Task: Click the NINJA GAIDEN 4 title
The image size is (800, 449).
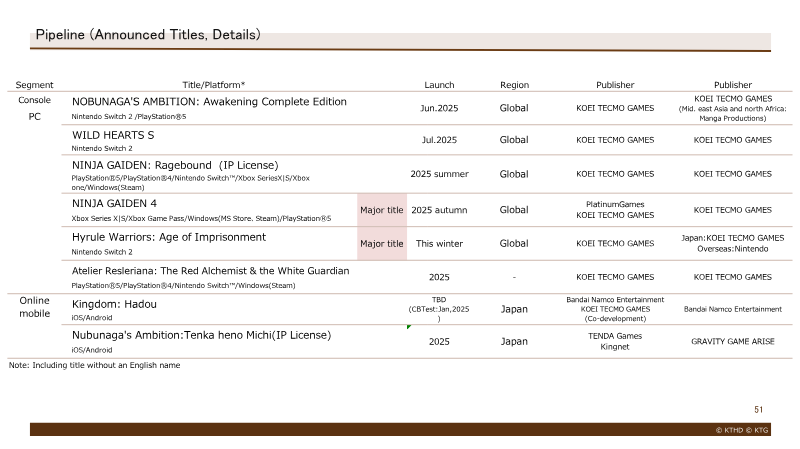Action: pyautogui.click(x=114, y=204)
